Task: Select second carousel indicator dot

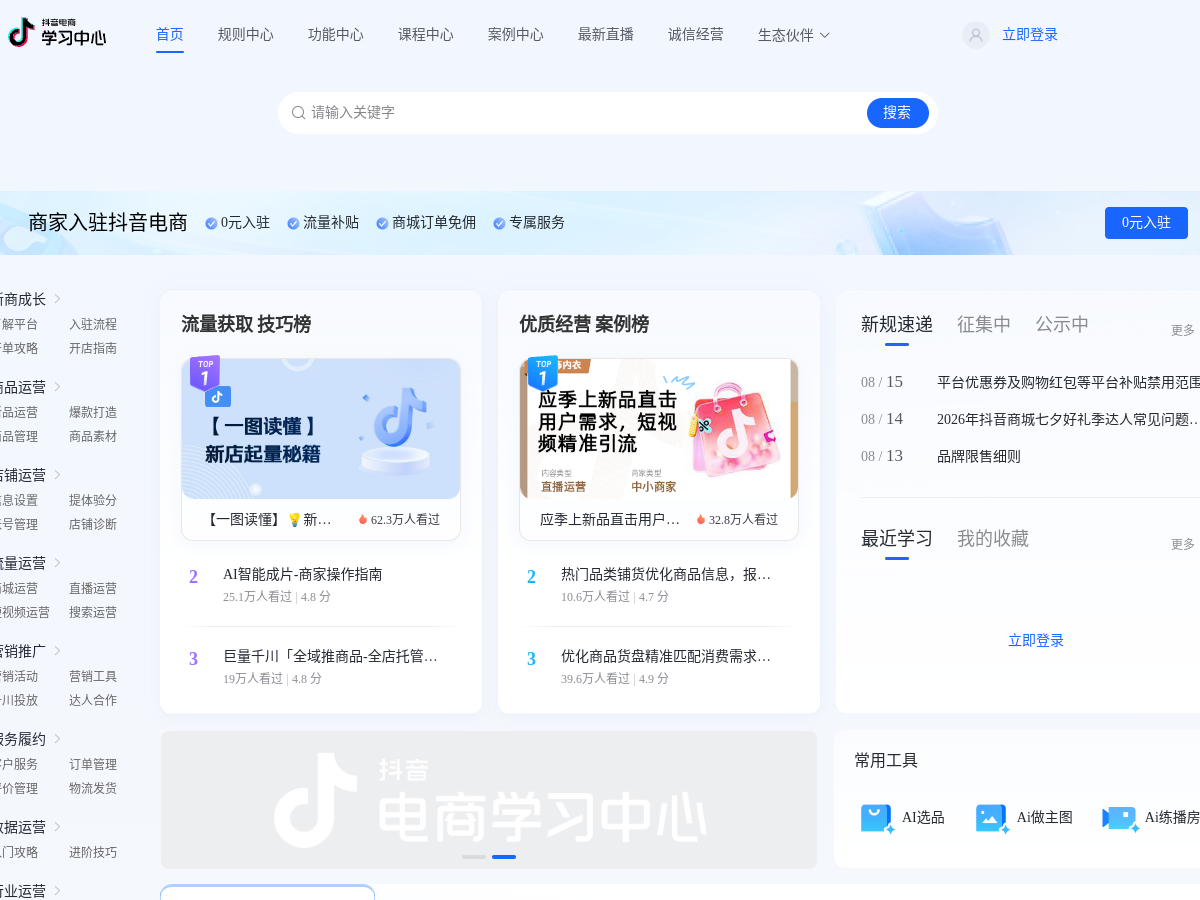Action: (504, 857)
